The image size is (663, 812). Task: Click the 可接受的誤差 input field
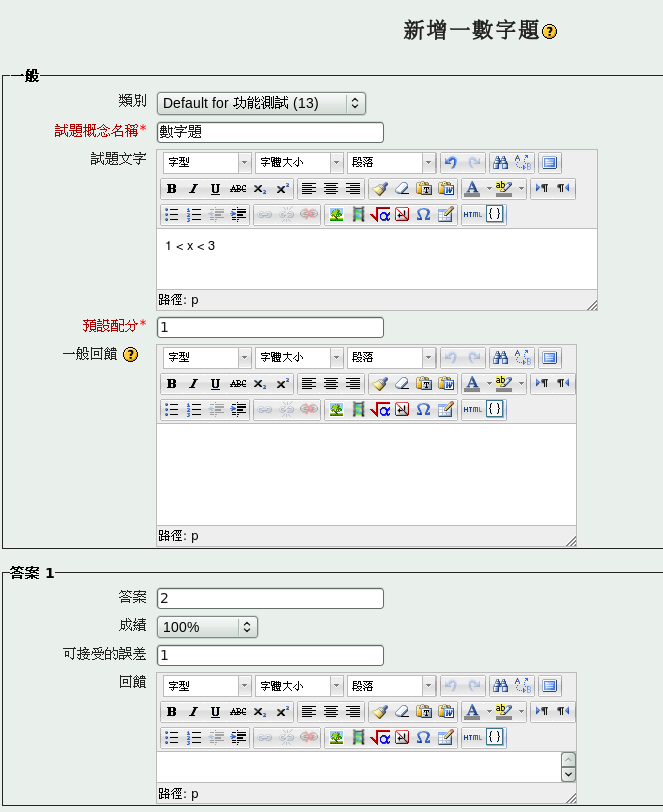(x=270, y=656)
